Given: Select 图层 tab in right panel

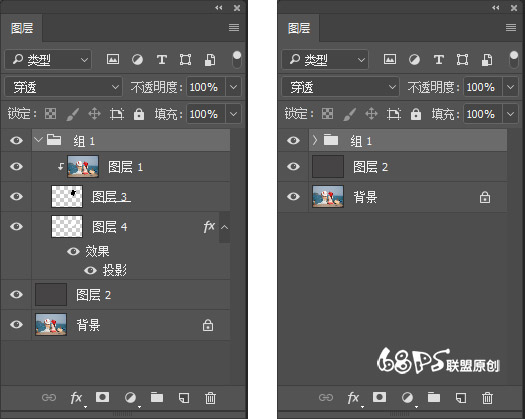Looking at the screenshot, I should coord(299,28).
